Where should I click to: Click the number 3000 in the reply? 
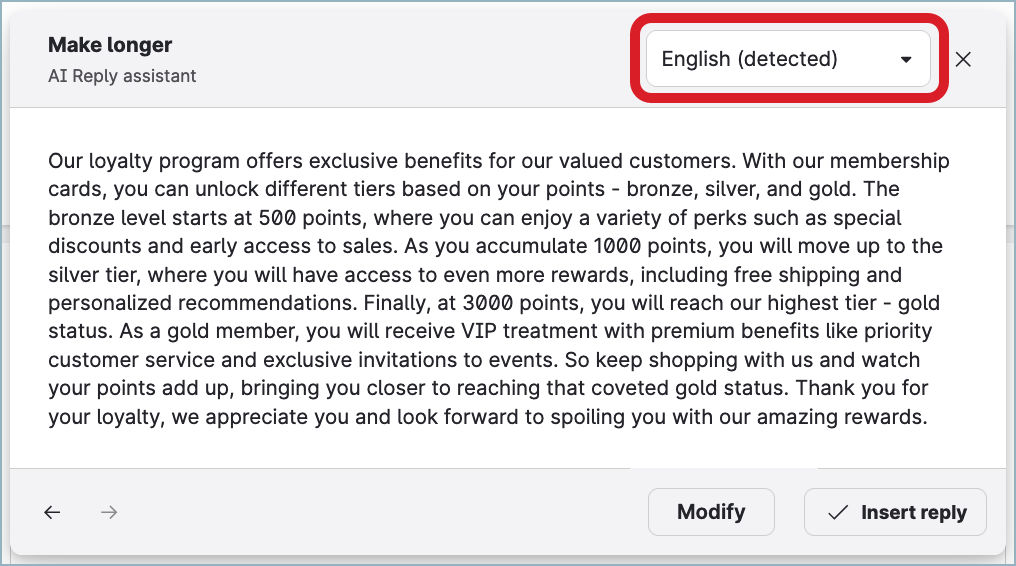coord(489,303)
